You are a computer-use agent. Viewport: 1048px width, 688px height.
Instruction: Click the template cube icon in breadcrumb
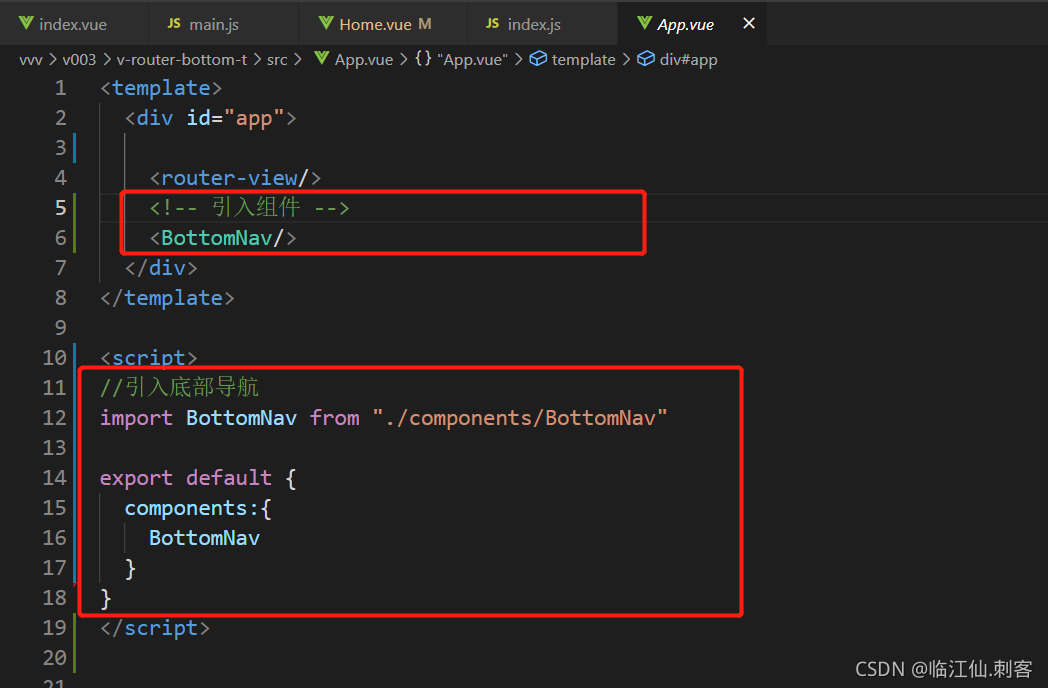pos(538,58)
